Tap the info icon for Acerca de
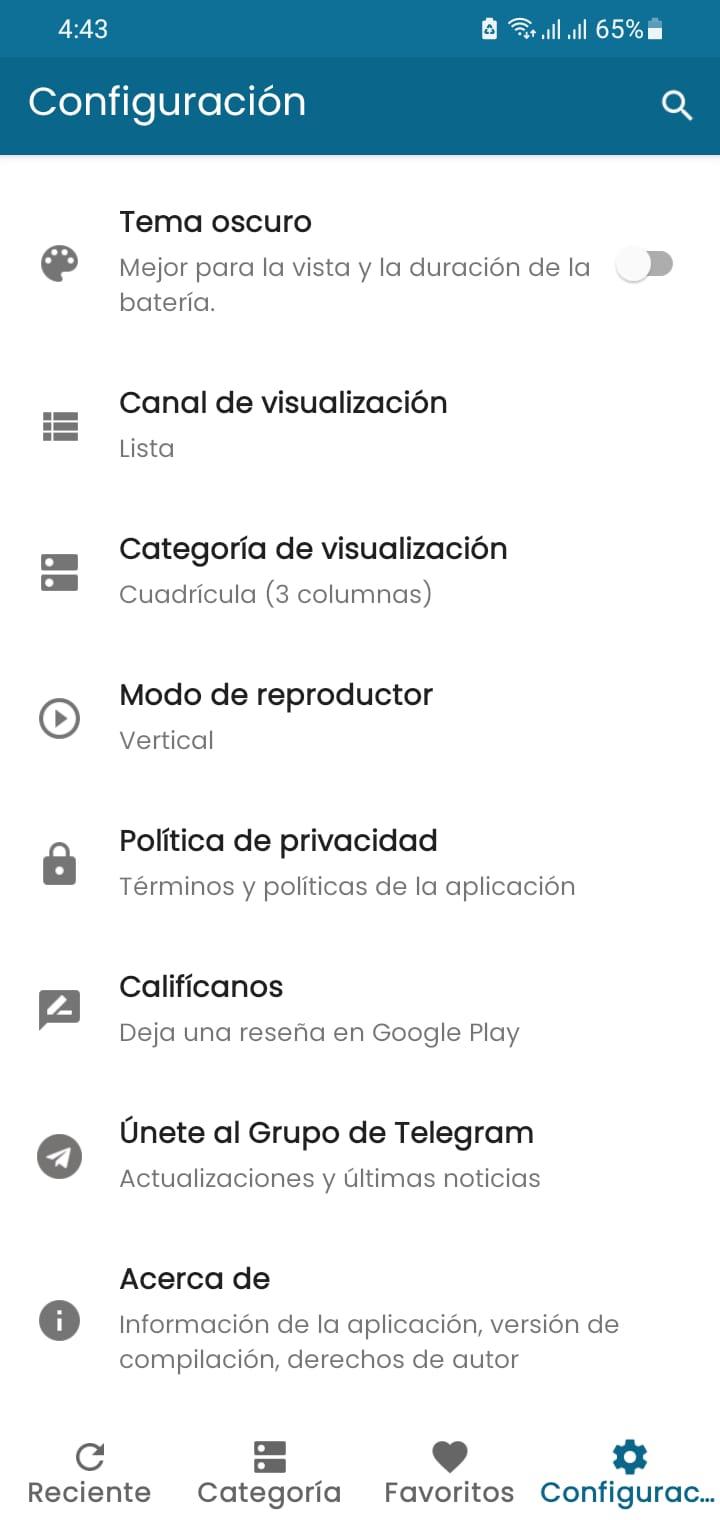Screen dimensions: 720x1520 coord(59,1321)
